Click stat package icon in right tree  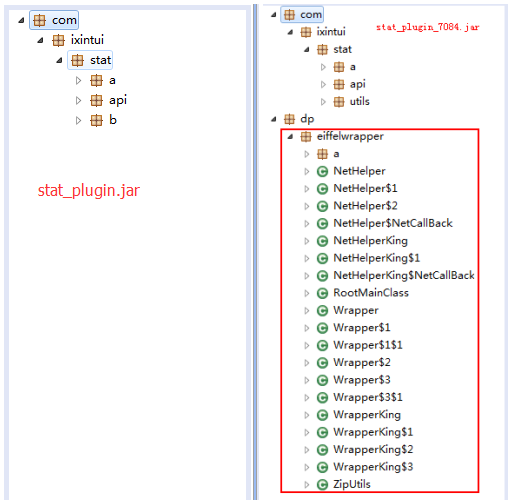[322, 50]
